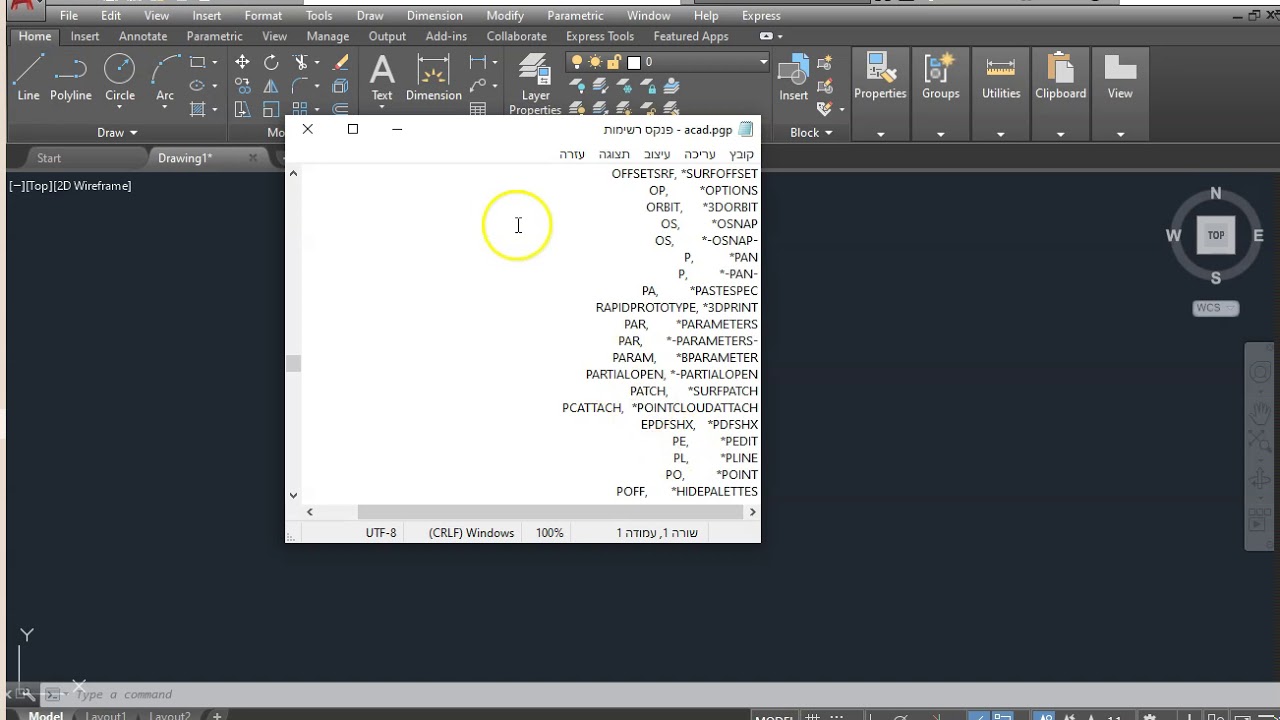This screenshot has width=1280, height=720.
Task: Click the Hatch tool icon
Action: point(197,109)
